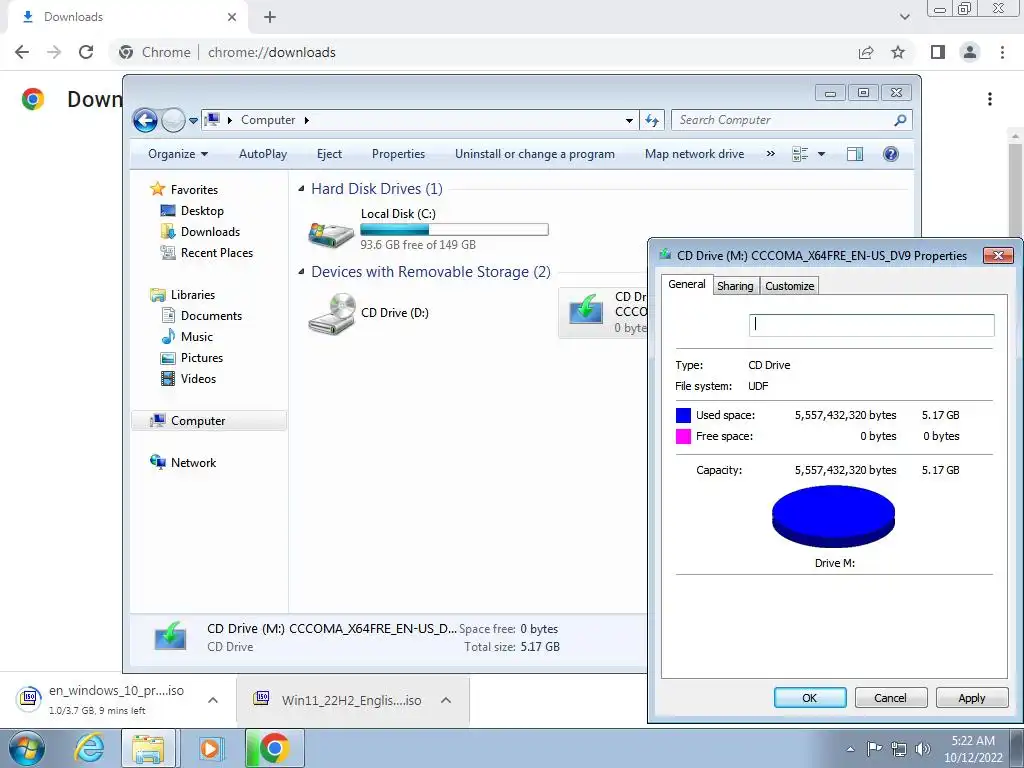Show more toolbar commands chevron
This screenshot has height=768, width=1024.
point(771,154)
